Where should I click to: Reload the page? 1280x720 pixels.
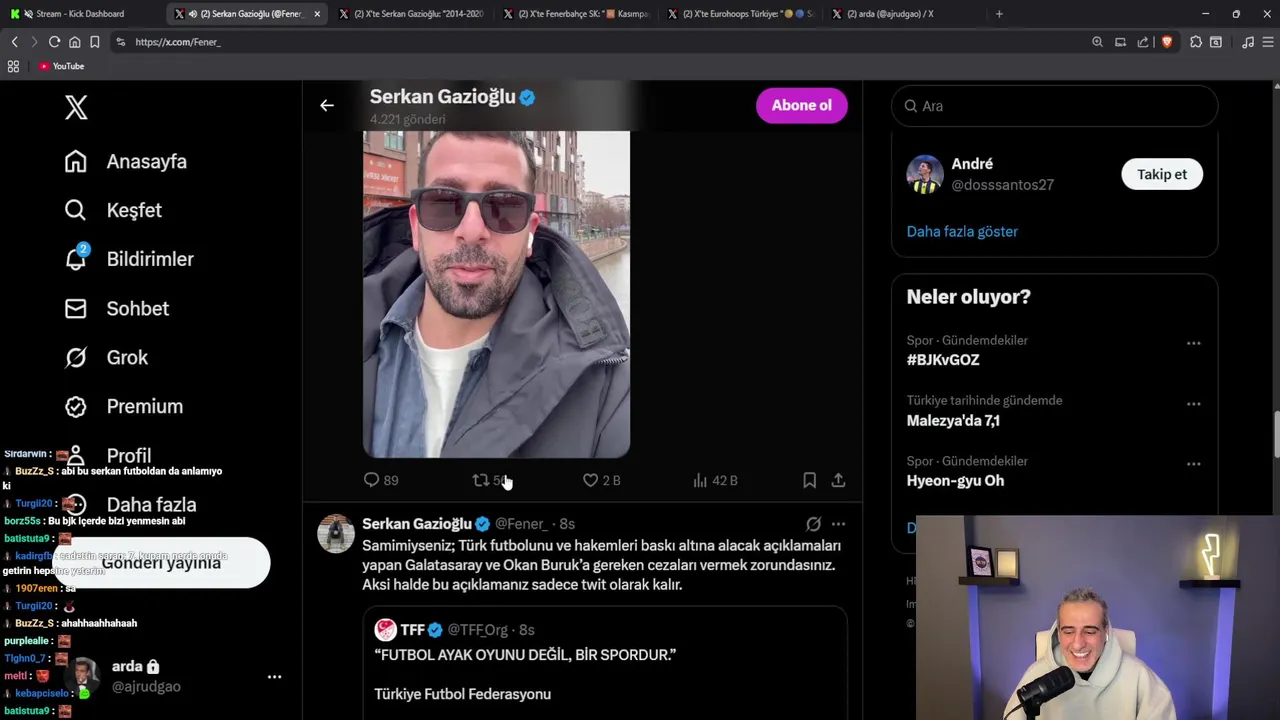click(x=54, y=42)
